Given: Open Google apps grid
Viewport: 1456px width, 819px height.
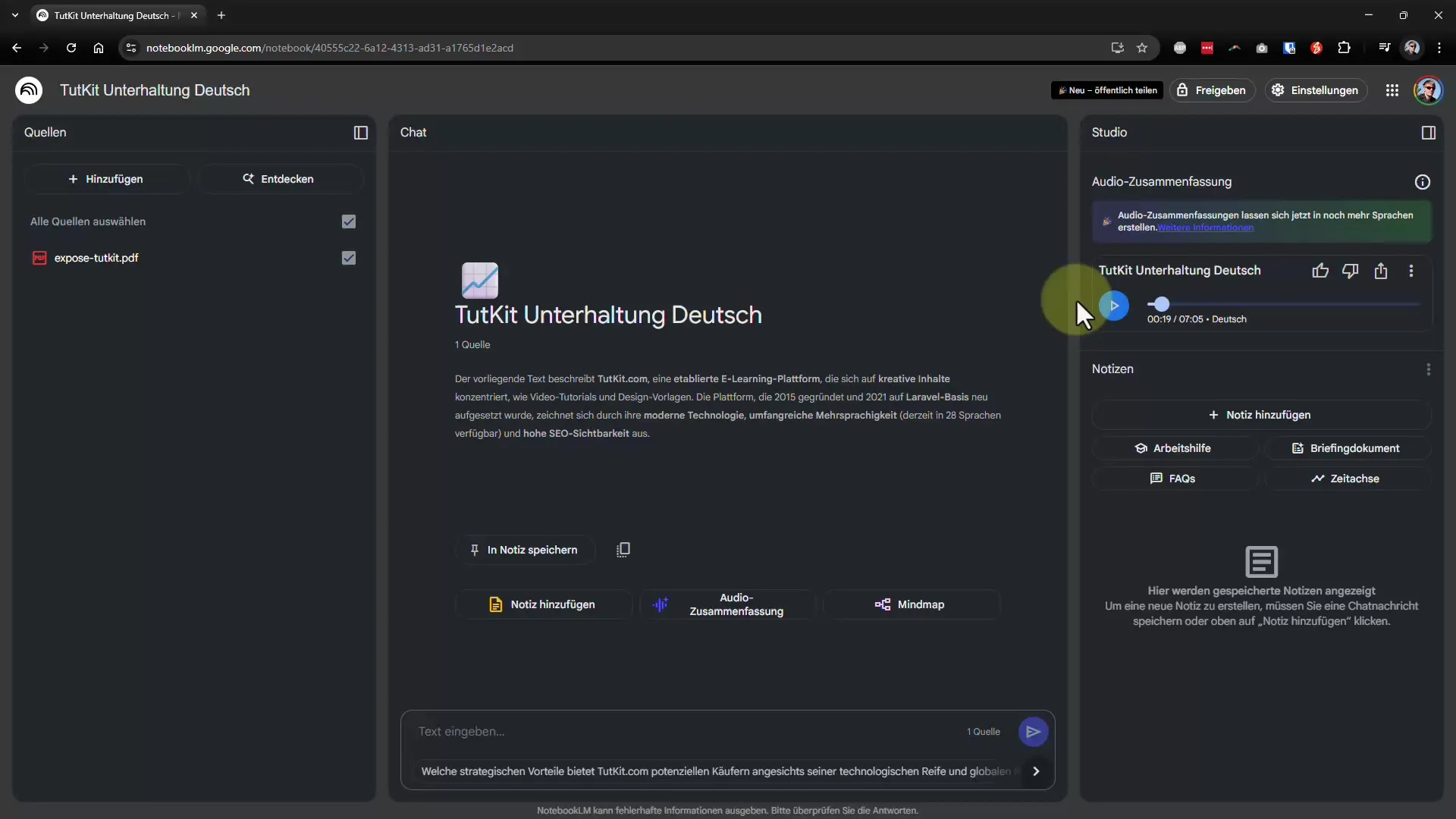Looking at the screenshot, I should coord(1392,90).
